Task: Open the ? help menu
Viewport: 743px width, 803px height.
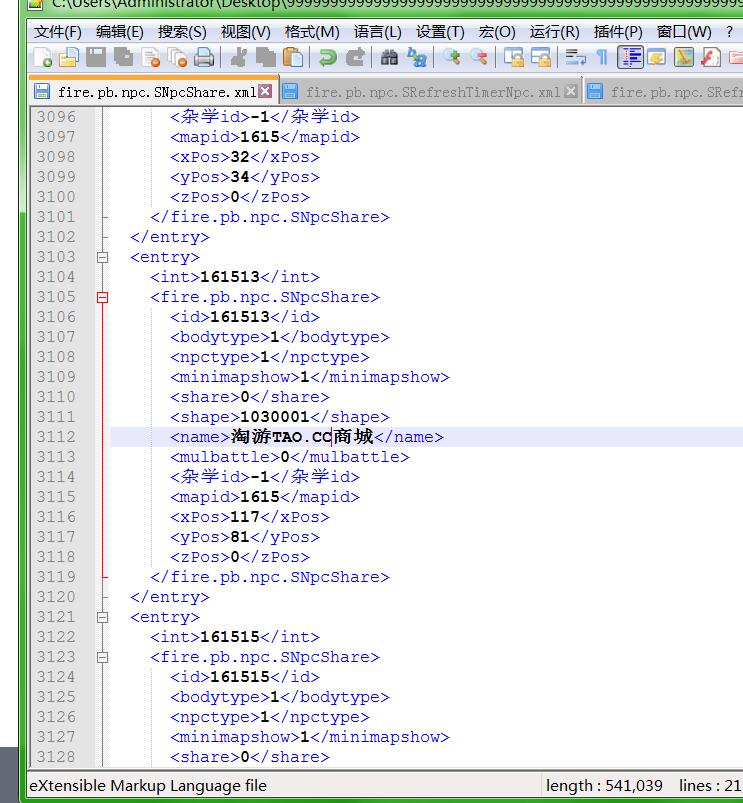Action: point(729,32)
